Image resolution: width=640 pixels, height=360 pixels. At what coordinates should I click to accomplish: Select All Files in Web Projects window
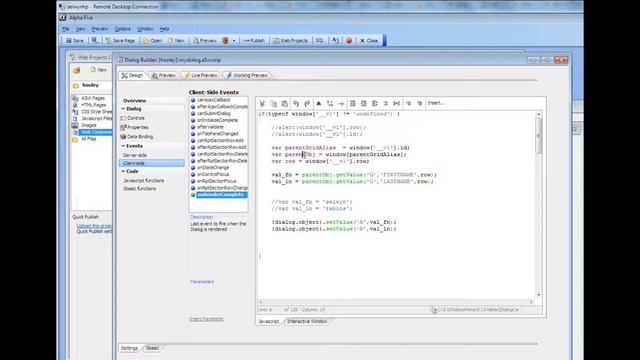point(89,139)
